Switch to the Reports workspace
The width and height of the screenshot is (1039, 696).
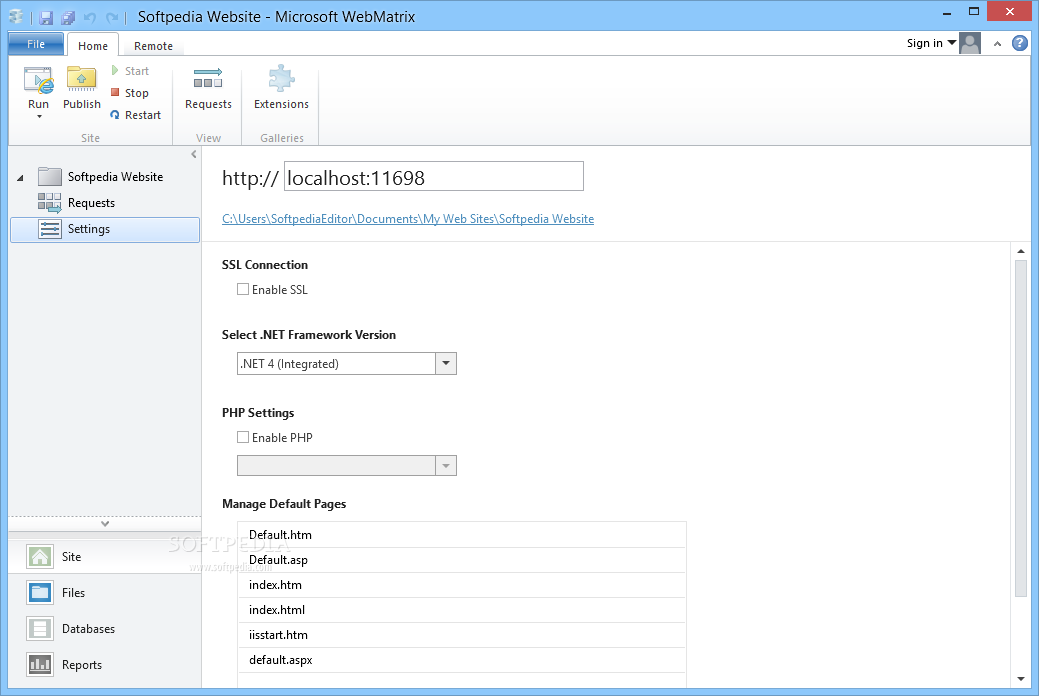click(x=105, y=664)
